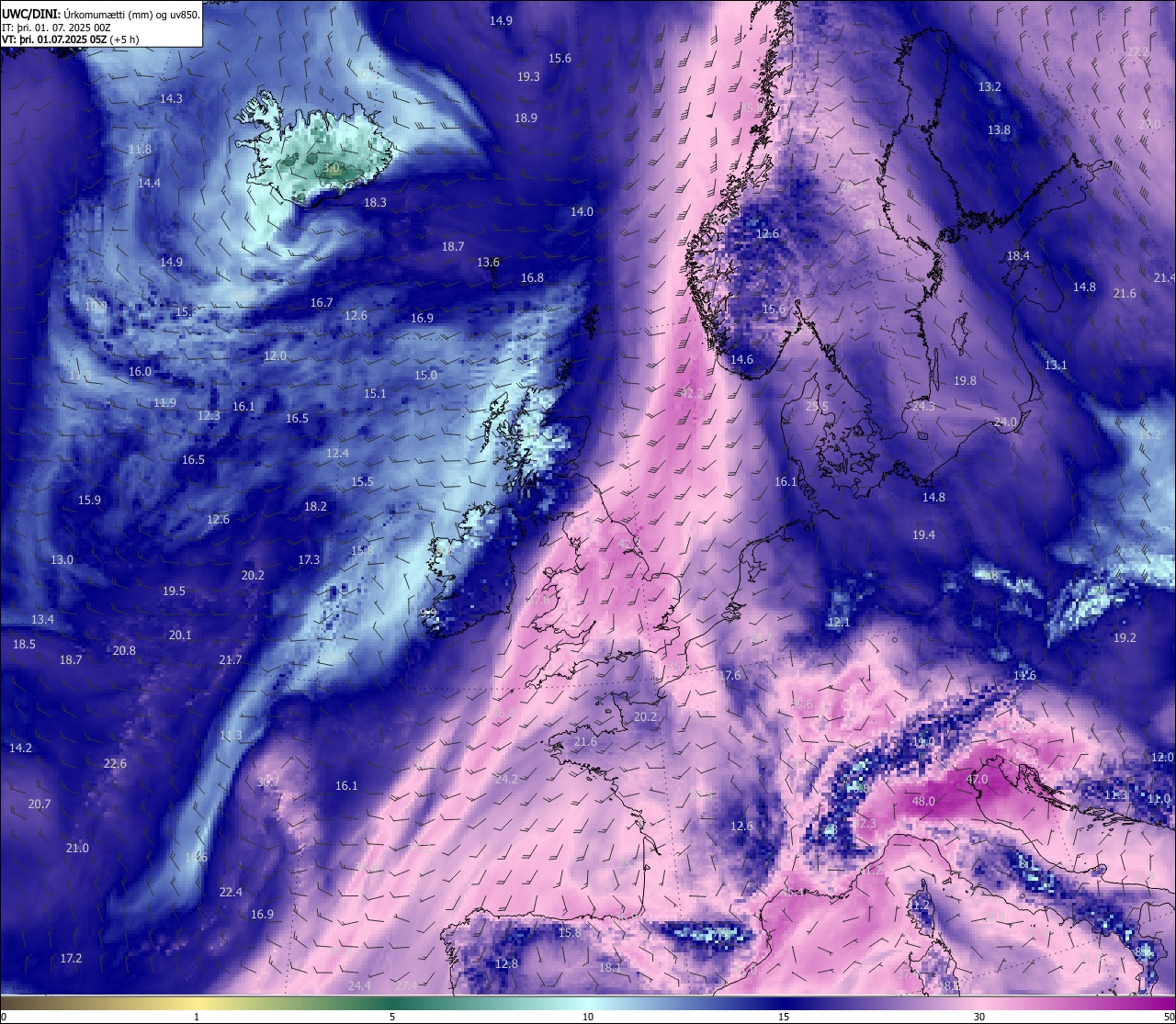
Task: Click the 47.0 value label
Action: [977, 779]
